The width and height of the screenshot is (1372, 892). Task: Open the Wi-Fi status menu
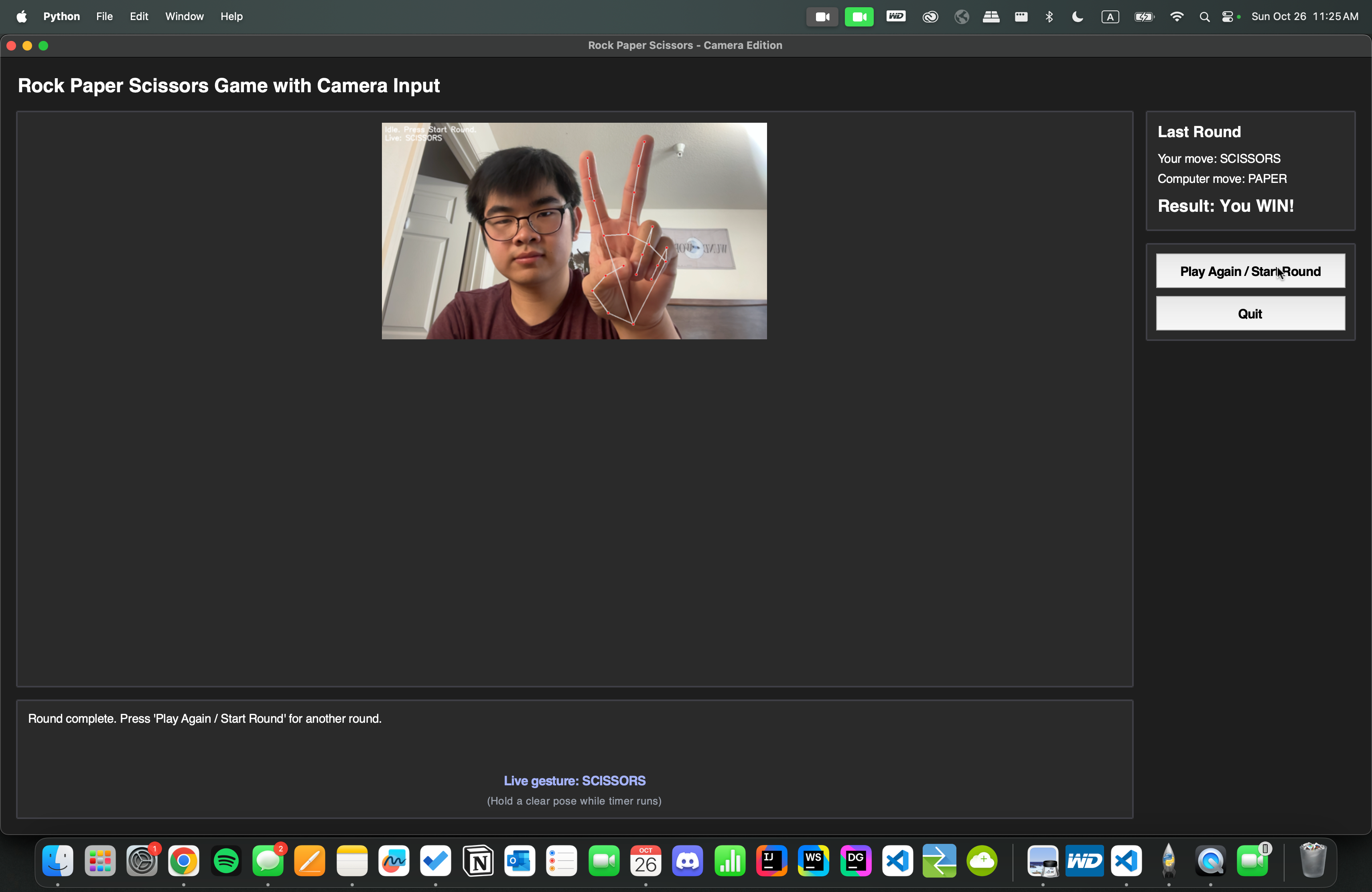coord(1177,17)
